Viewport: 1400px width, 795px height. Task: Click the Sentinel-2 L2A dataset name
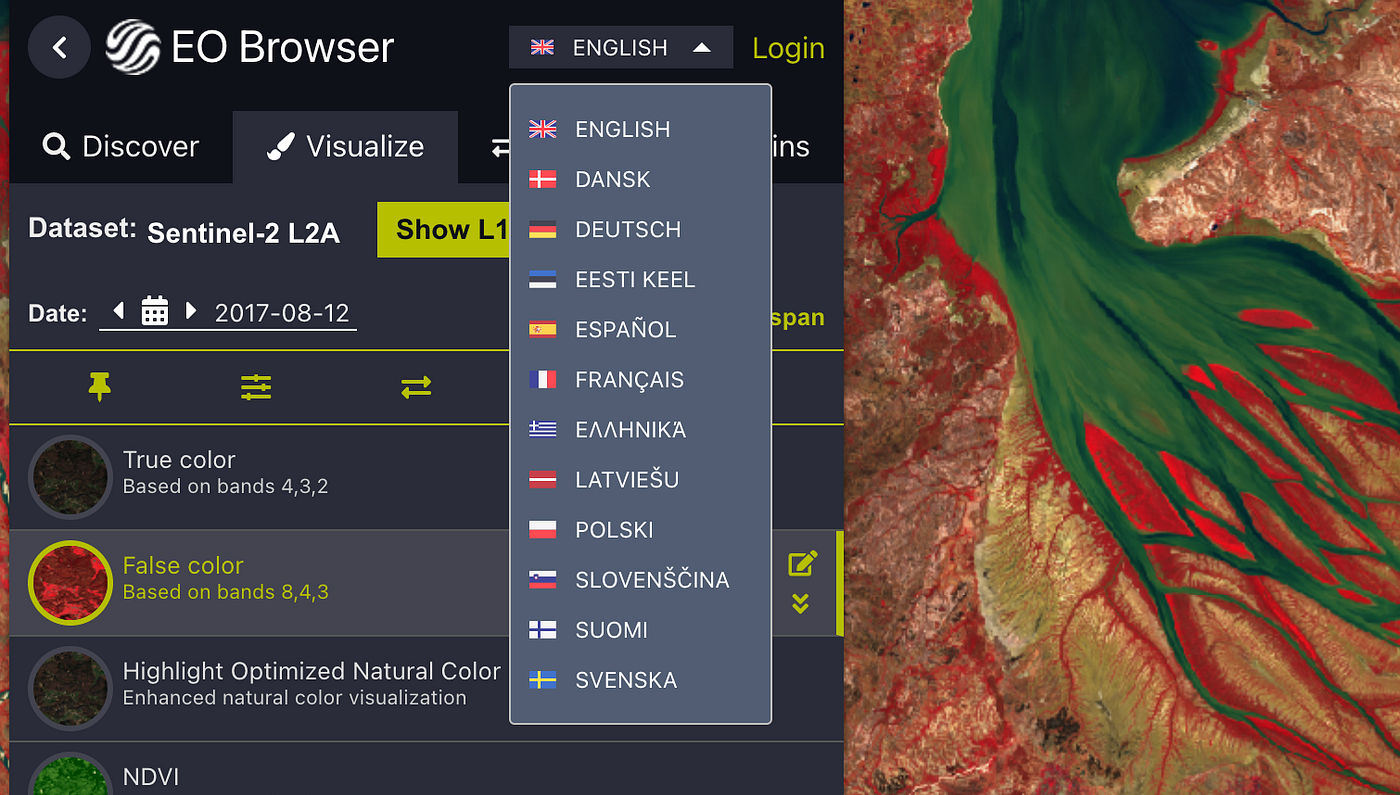point(243,233)
